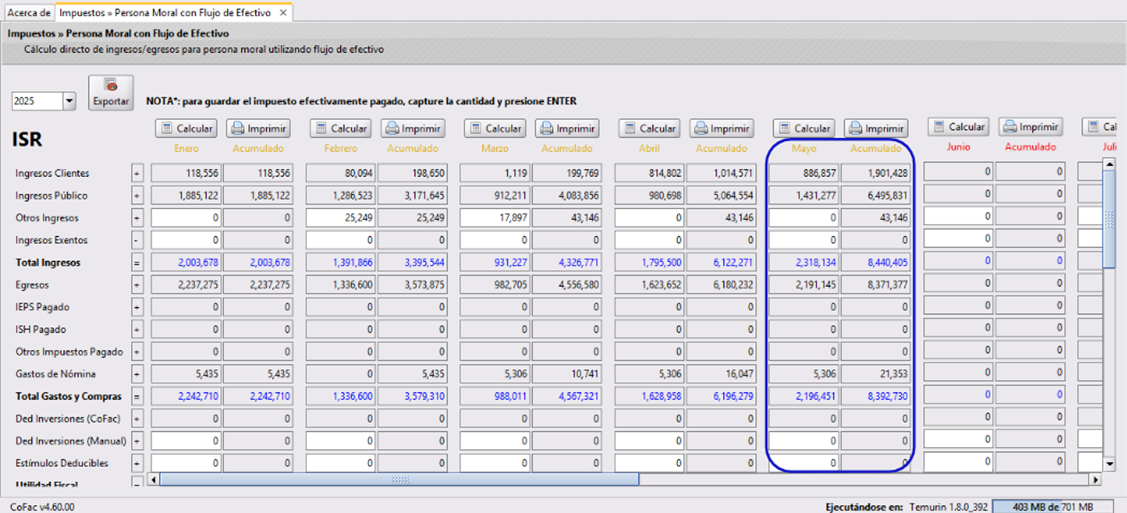Screen dimensions: 1127x513
Task: Expand the Ingresos Clientes plus button
Action: pyautogui.click(x=137, y=173)
